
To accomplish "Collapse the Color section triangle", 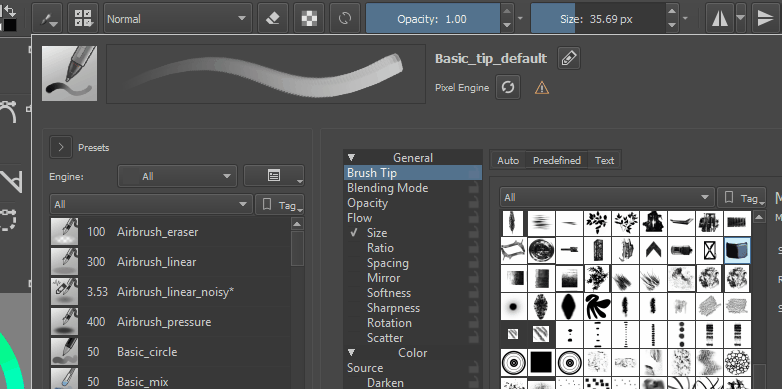I will (351, 353).
